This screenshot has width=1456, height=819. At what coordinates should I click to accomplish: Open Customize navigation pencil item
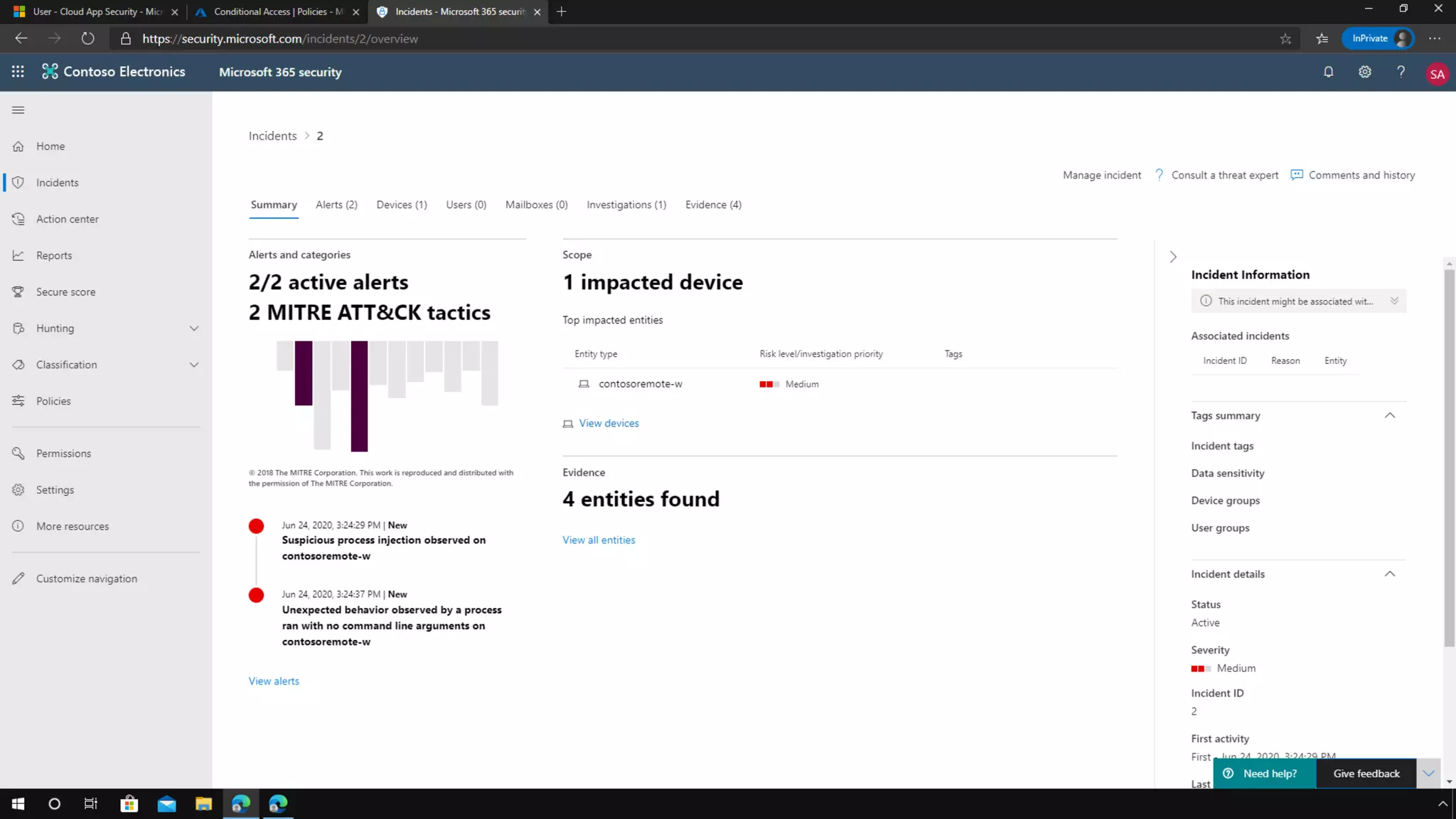[x=86, y=578]
